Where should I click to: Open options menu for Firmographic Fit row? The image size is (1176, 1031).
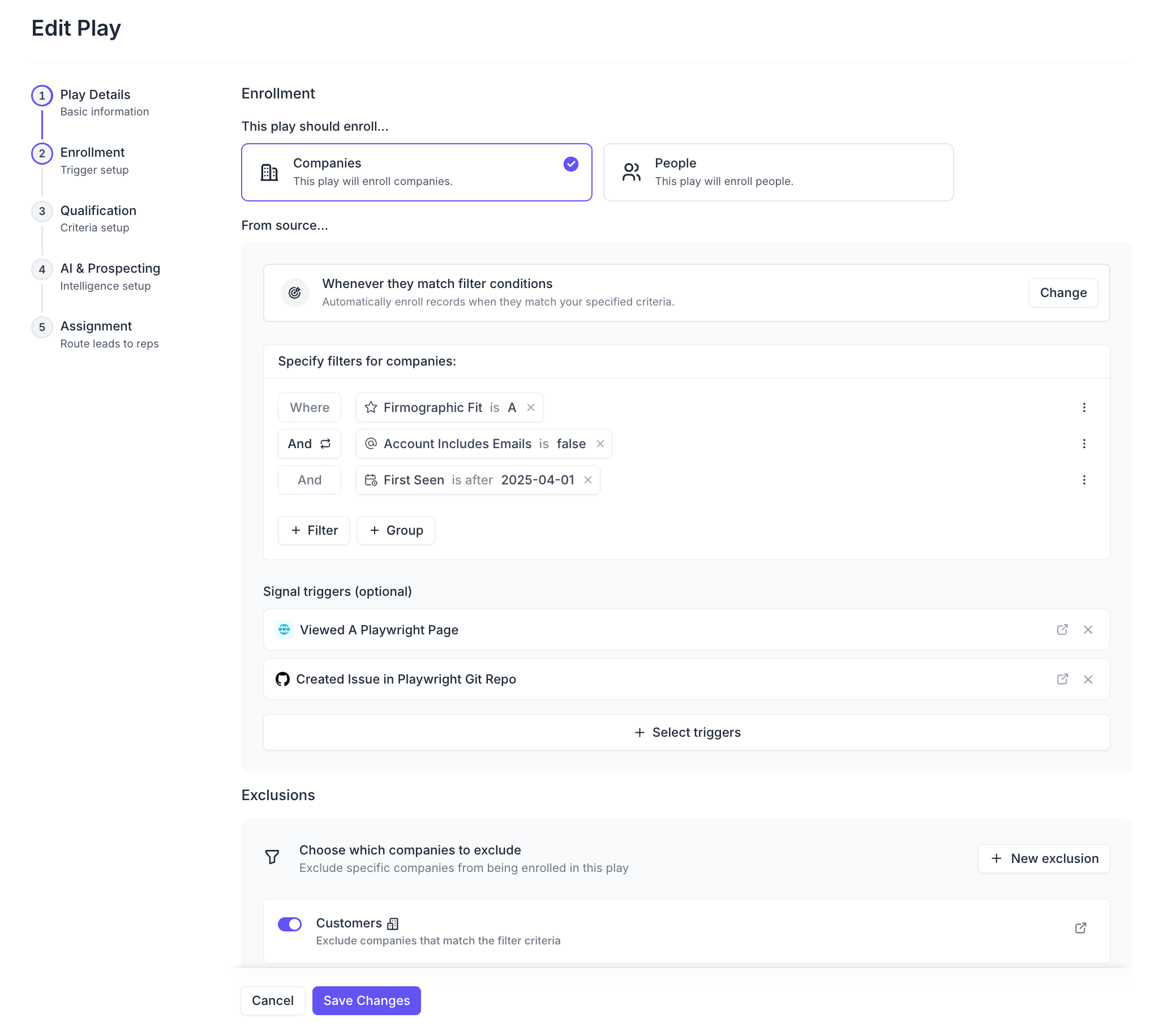click(x=1084, y=407)
